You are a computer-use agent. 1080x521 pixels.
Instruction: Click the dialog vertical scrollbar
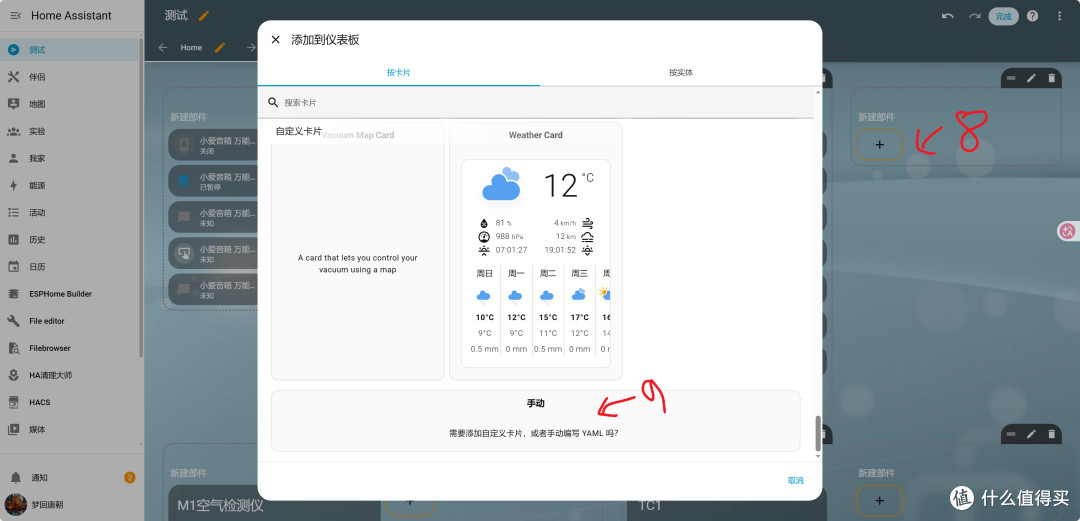(818, 433)
